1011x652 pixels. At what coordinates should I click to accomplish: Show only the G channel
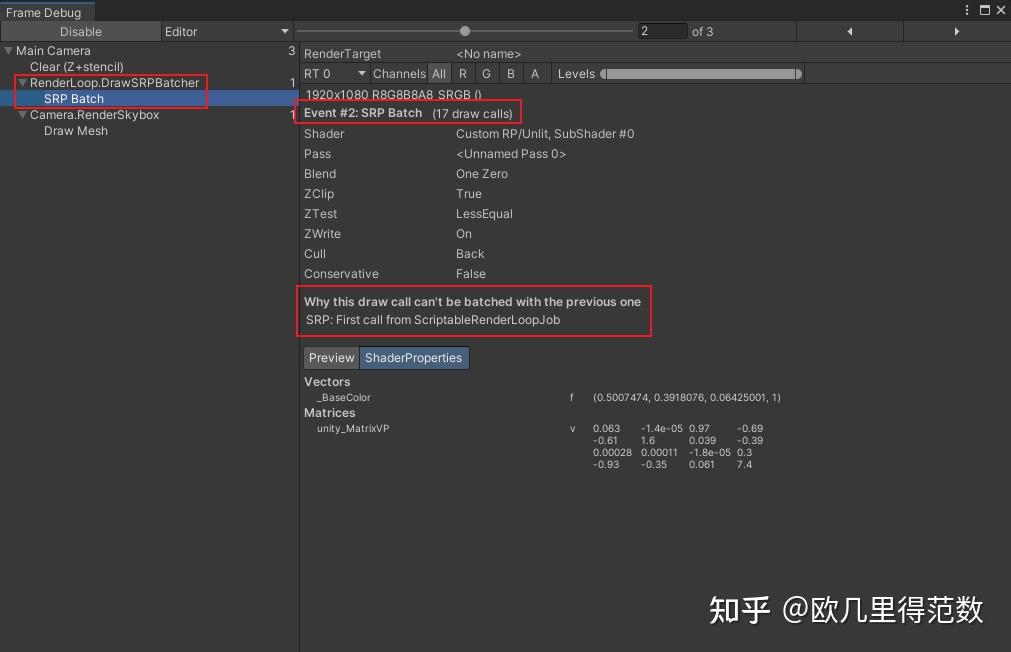pyautogui.click(x=486, y=73)
